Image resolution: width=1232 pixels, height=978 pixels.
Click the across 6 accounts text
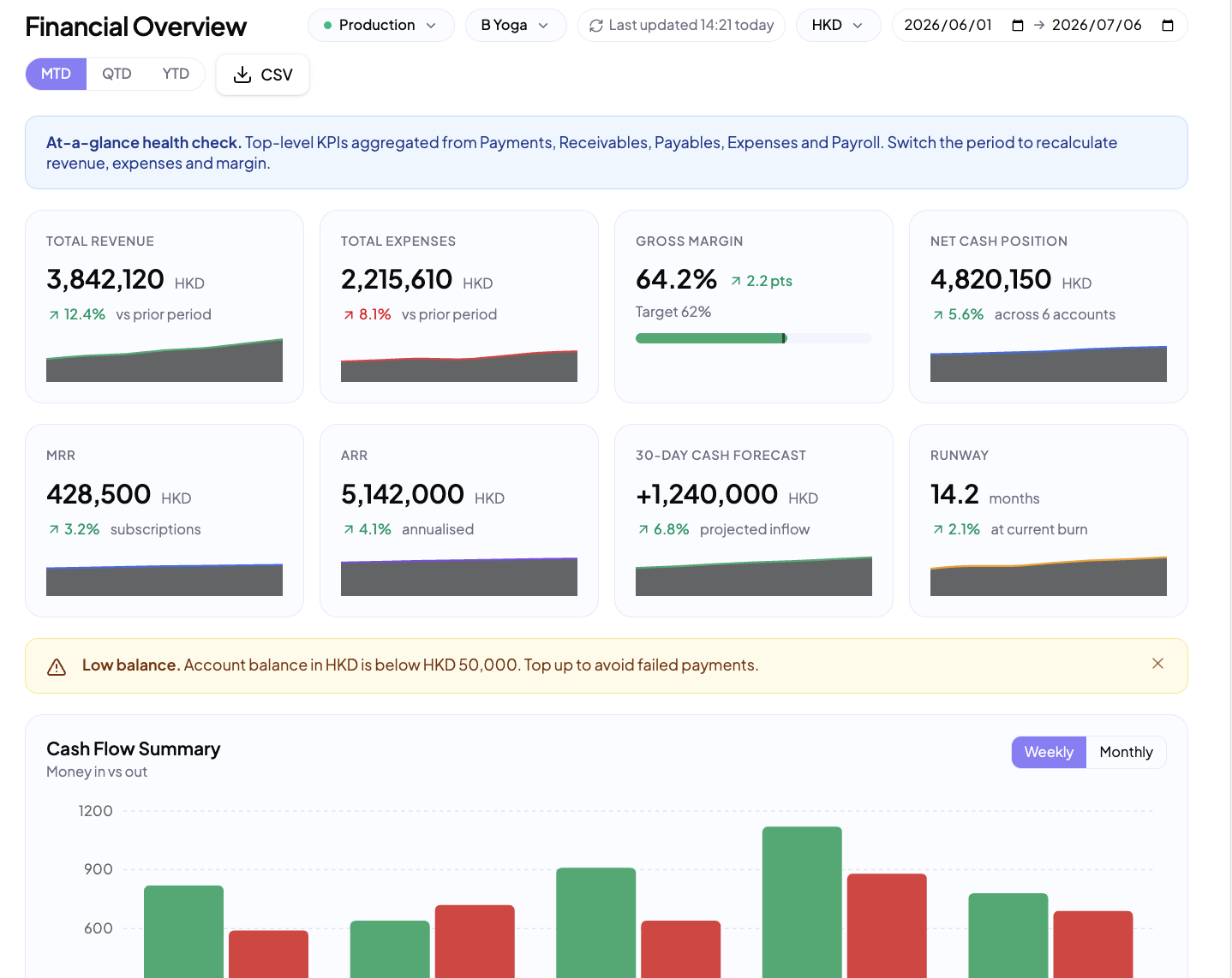tap(1055, 314)
